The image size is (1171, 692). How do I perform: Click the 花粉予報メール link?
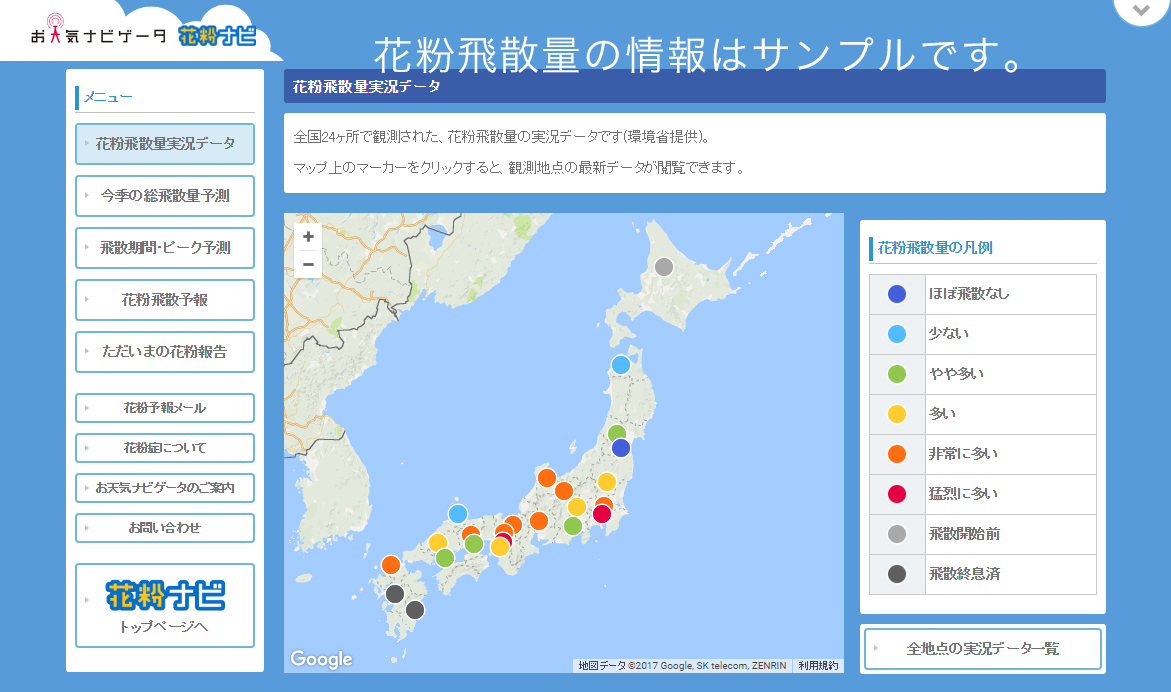pyautogui.click(x=165, y=408)
